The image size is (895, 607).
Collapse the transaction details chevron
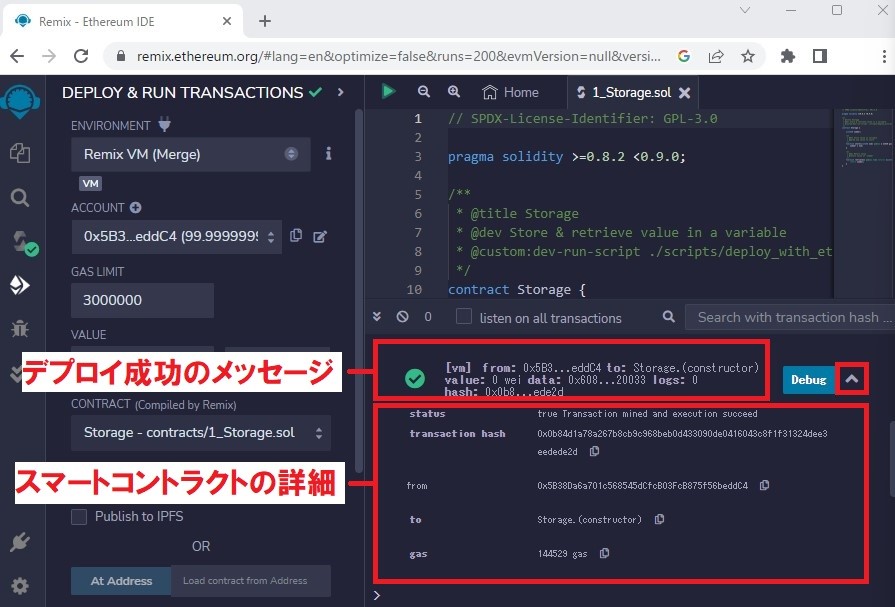click(x=852, y=379)
